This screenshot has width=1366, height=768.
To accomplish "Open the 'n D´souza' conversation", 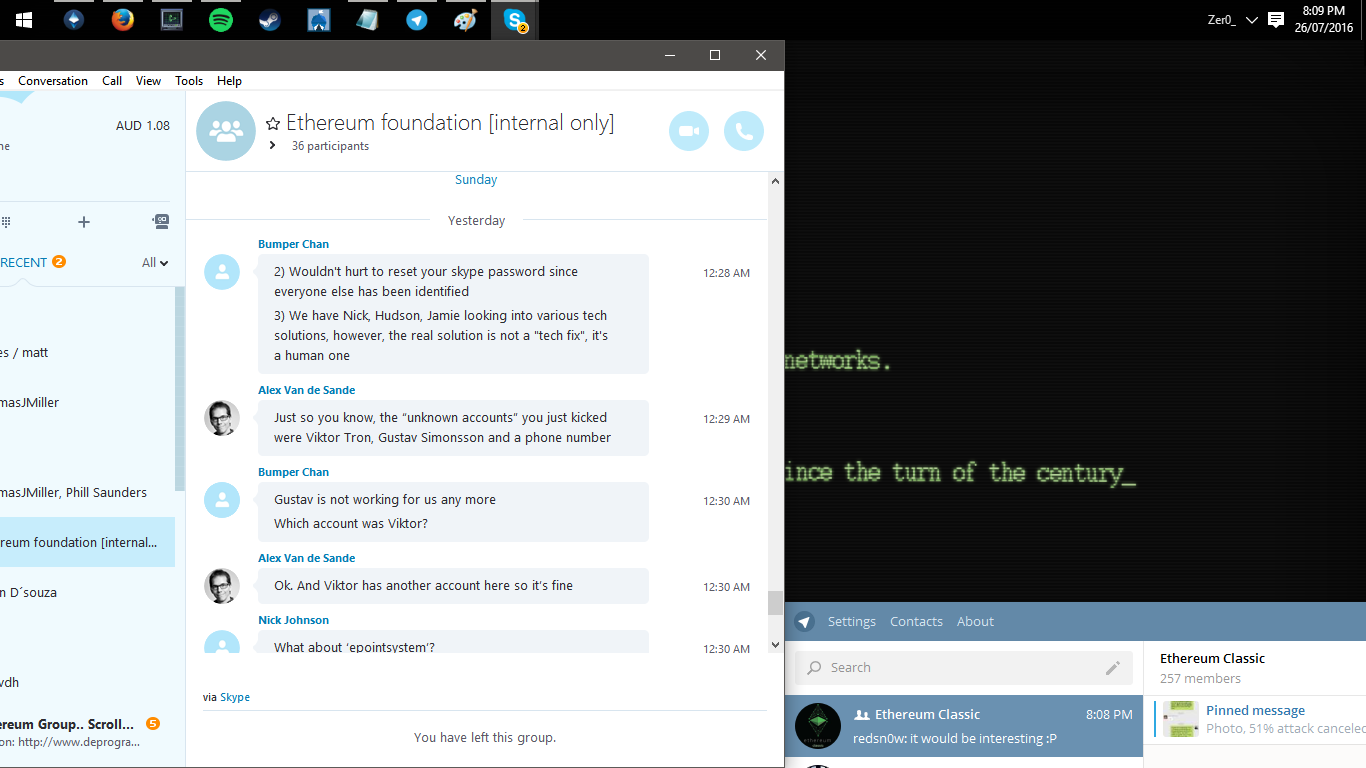I will click(87, 592).
